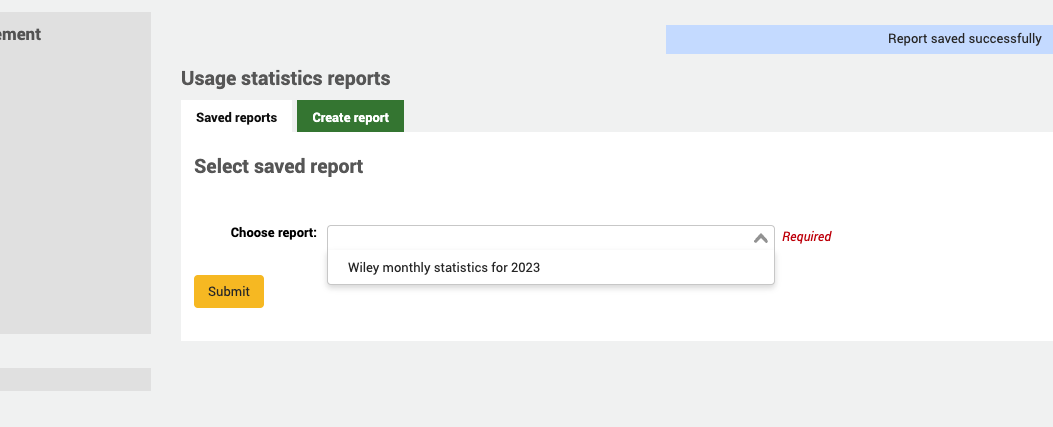Click the Report saved successfully message
Screen dimensions: 1053x427
964,39
